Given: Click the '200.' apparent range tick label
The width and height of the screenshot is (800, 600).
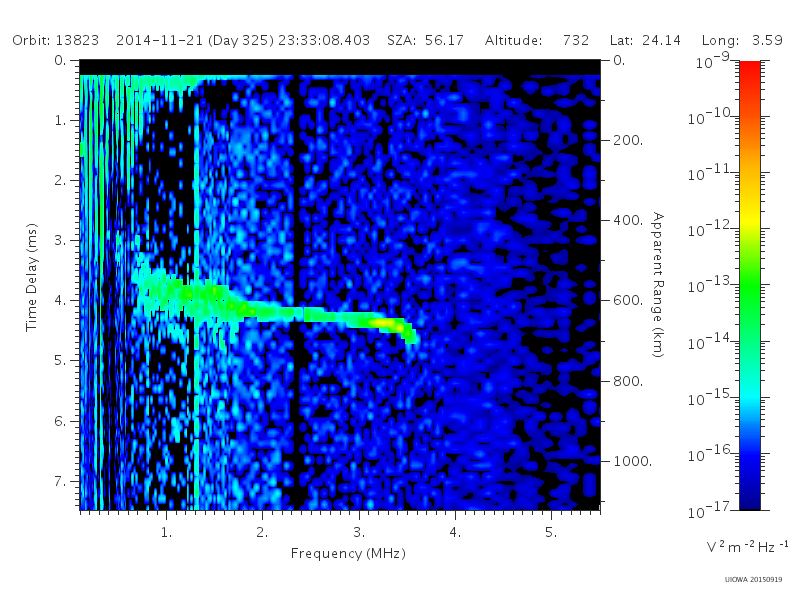Looking at the screenshot, I should (628, 140).
